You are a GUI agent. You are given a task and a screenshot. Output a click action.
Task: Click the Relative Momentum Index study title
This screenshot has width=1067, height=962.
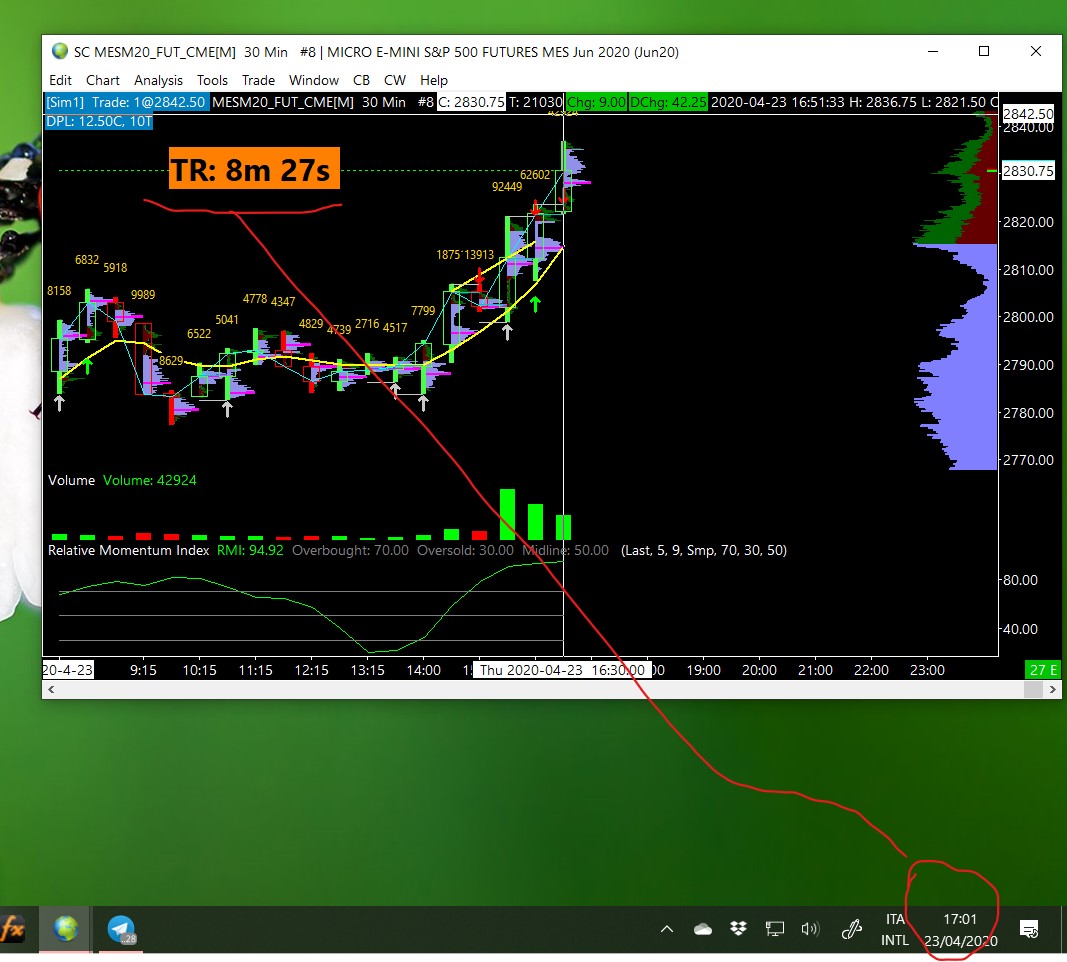[129, 550]
